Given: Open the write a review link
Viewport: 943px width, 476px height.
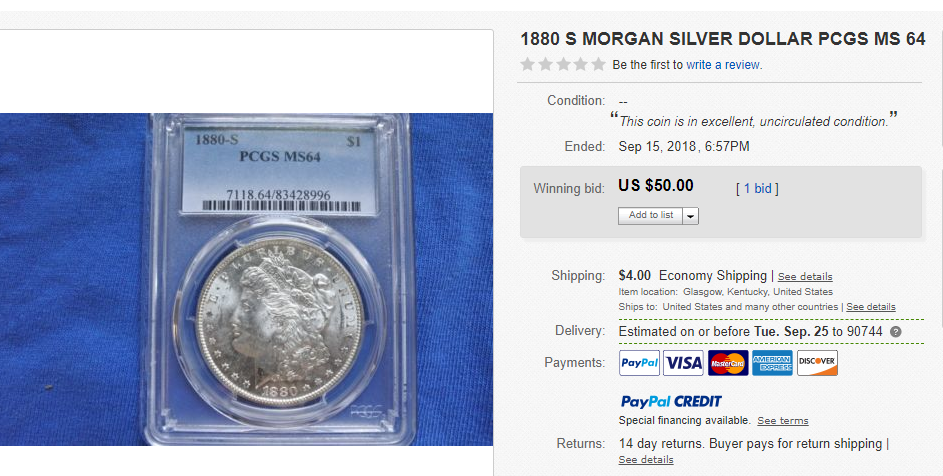Looking at the screenshot, I should [x=723, y=65].
